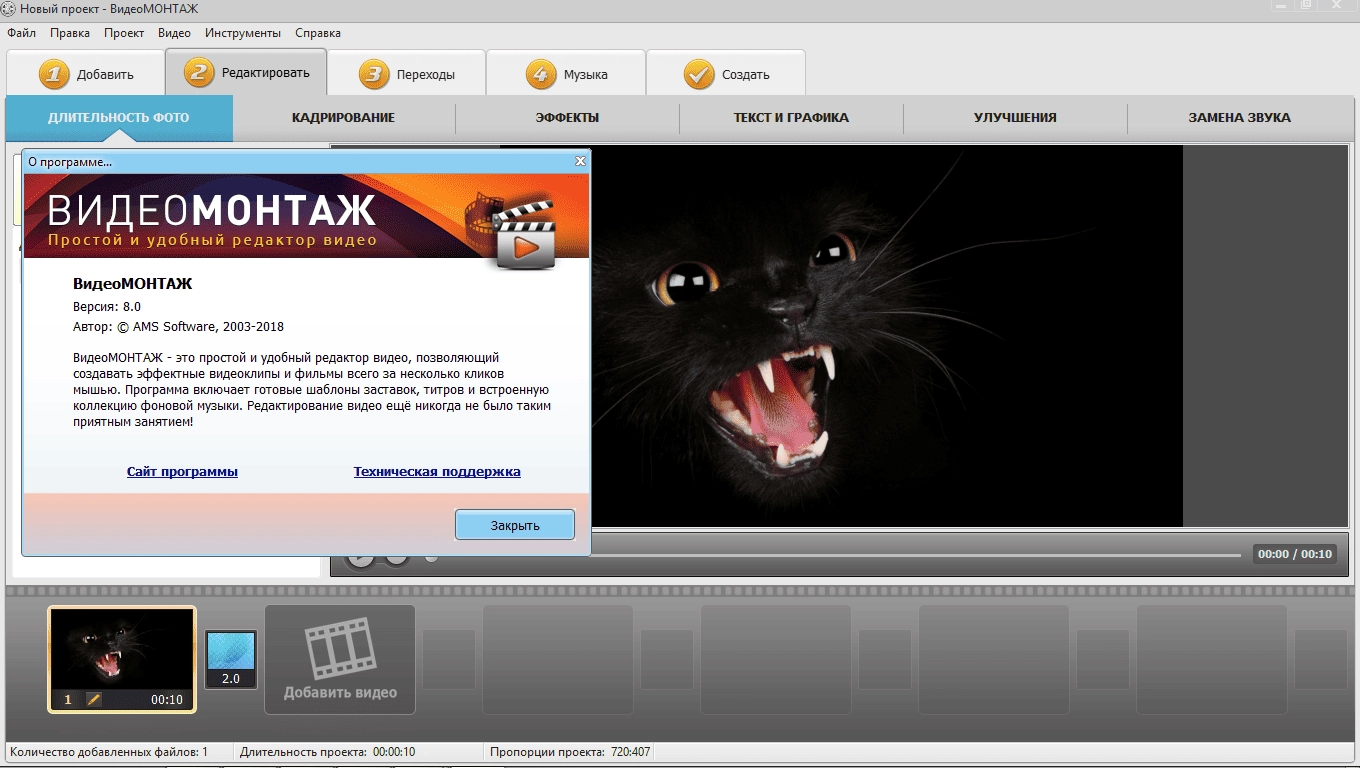Go to the Создать tab with checkmark

[x=726, y=74]
